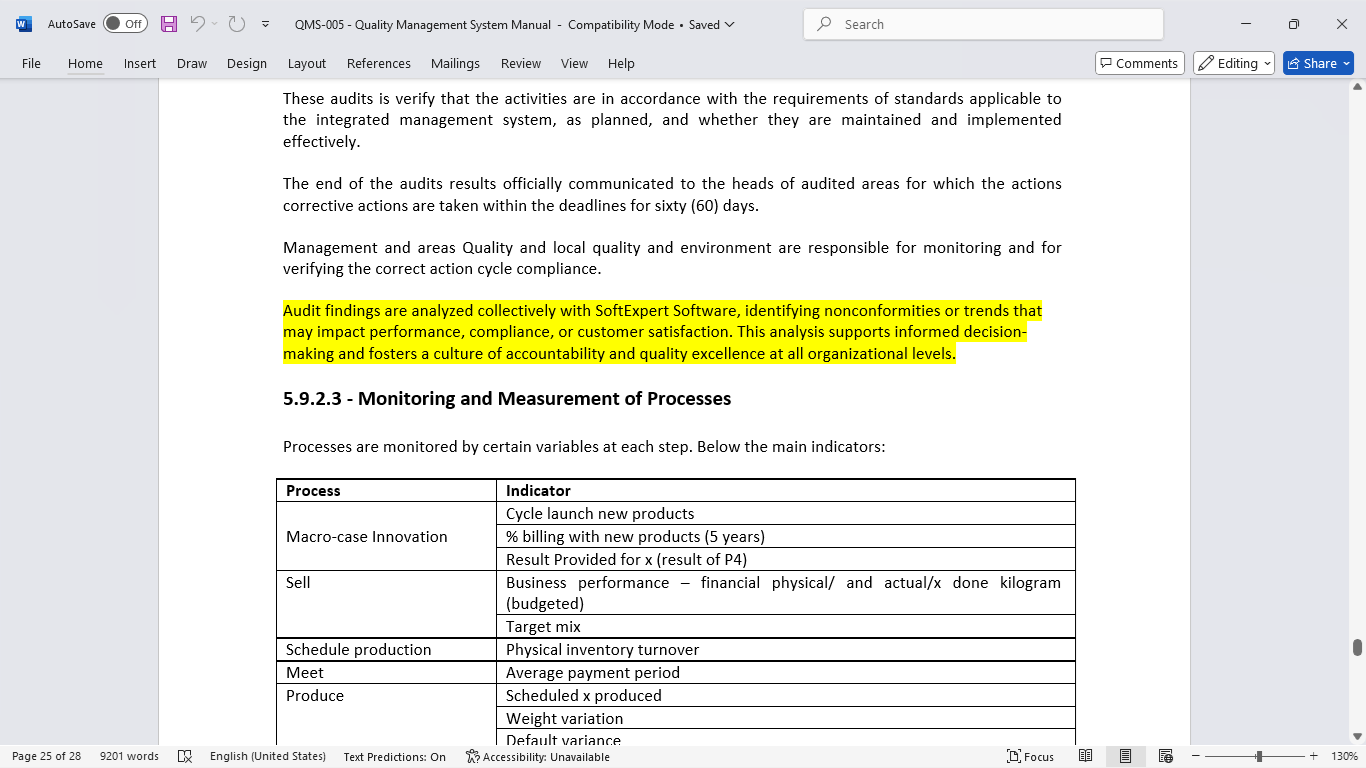Click the highlighted SoftExpert Software paragraph

click(x=662, y=332)
